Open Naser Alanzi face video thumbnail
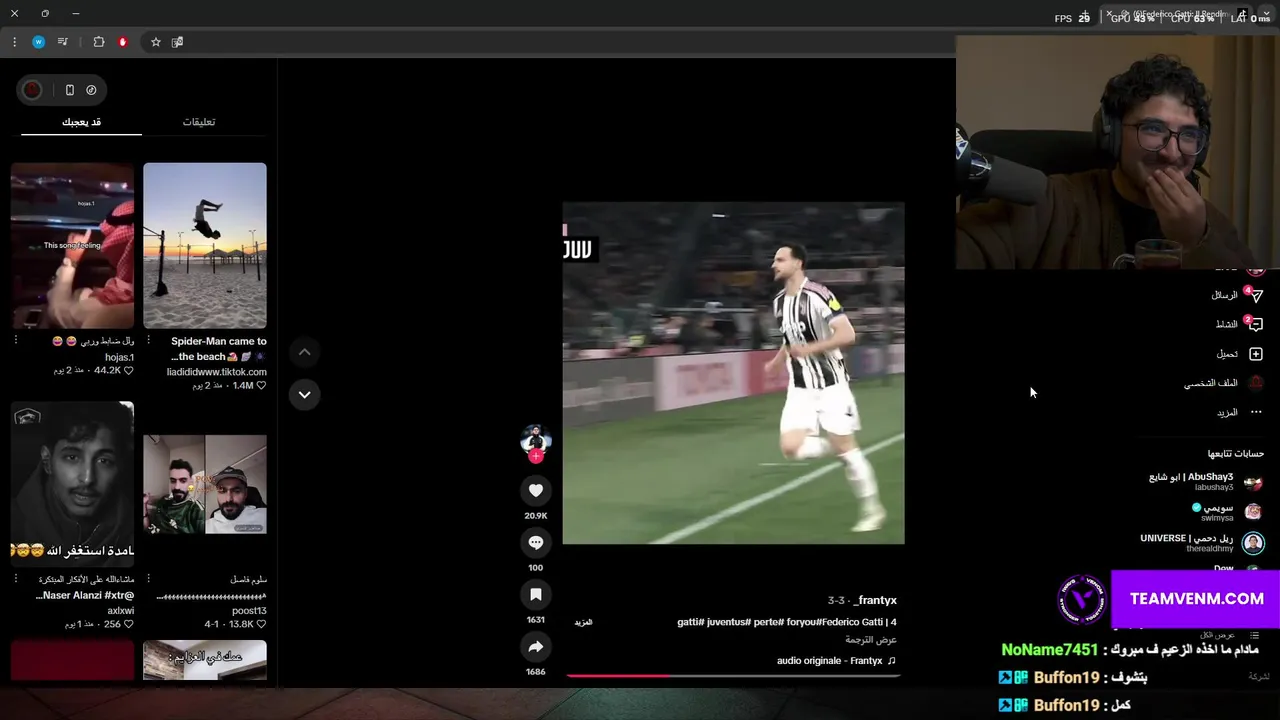 72,484
